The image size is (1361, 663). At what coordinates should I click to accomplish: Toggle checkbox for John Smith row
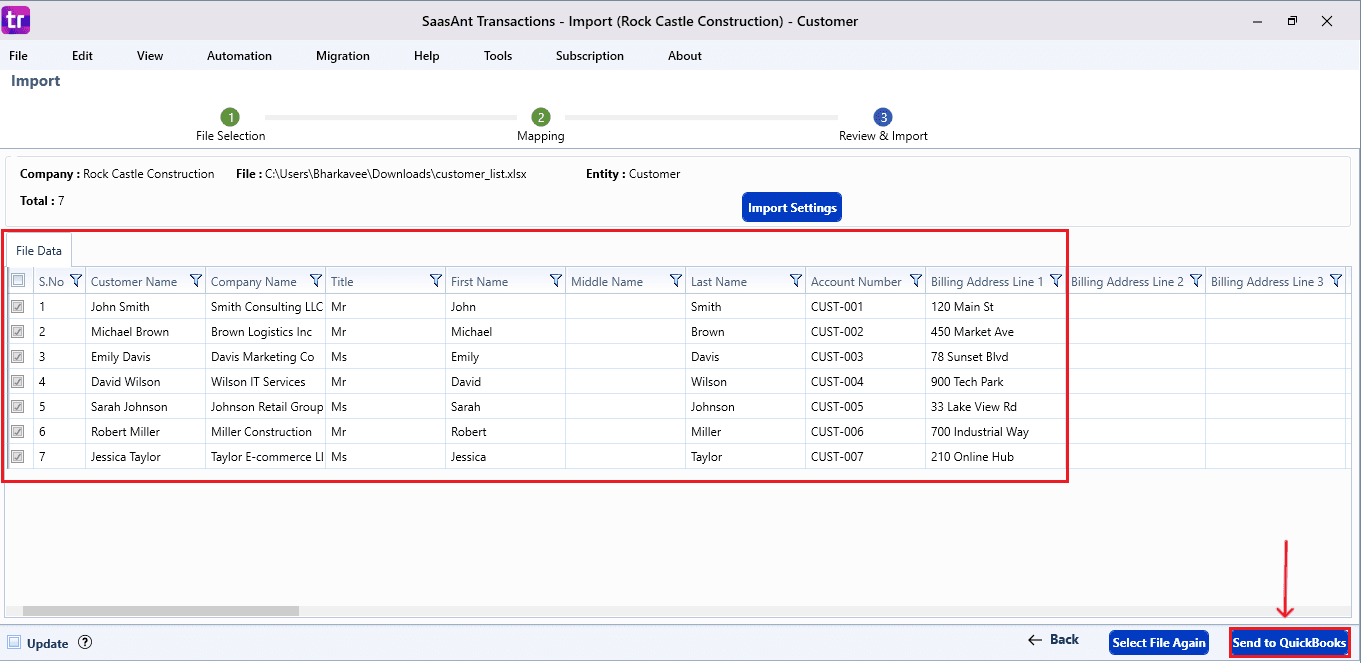18,307
